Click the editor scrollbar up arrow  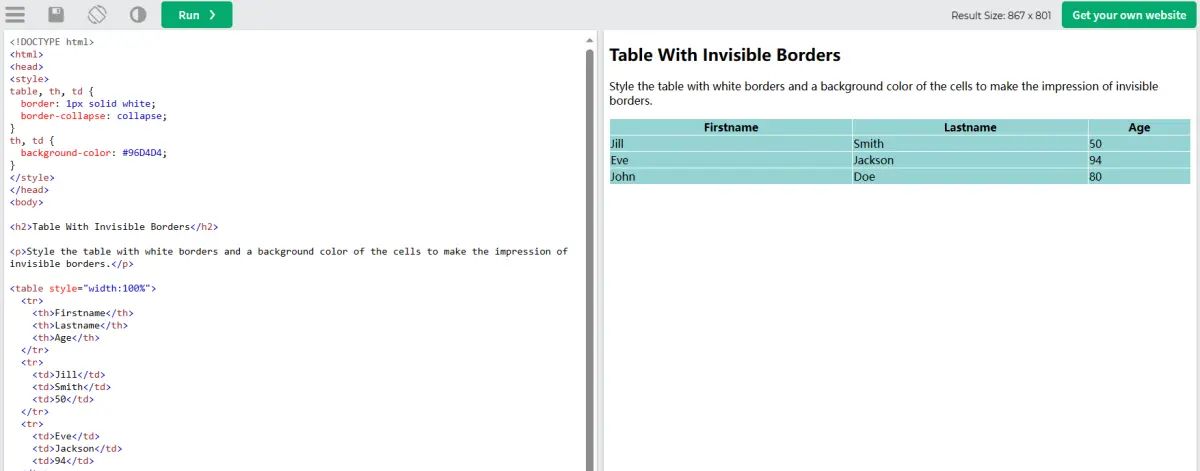click(589, 41)
